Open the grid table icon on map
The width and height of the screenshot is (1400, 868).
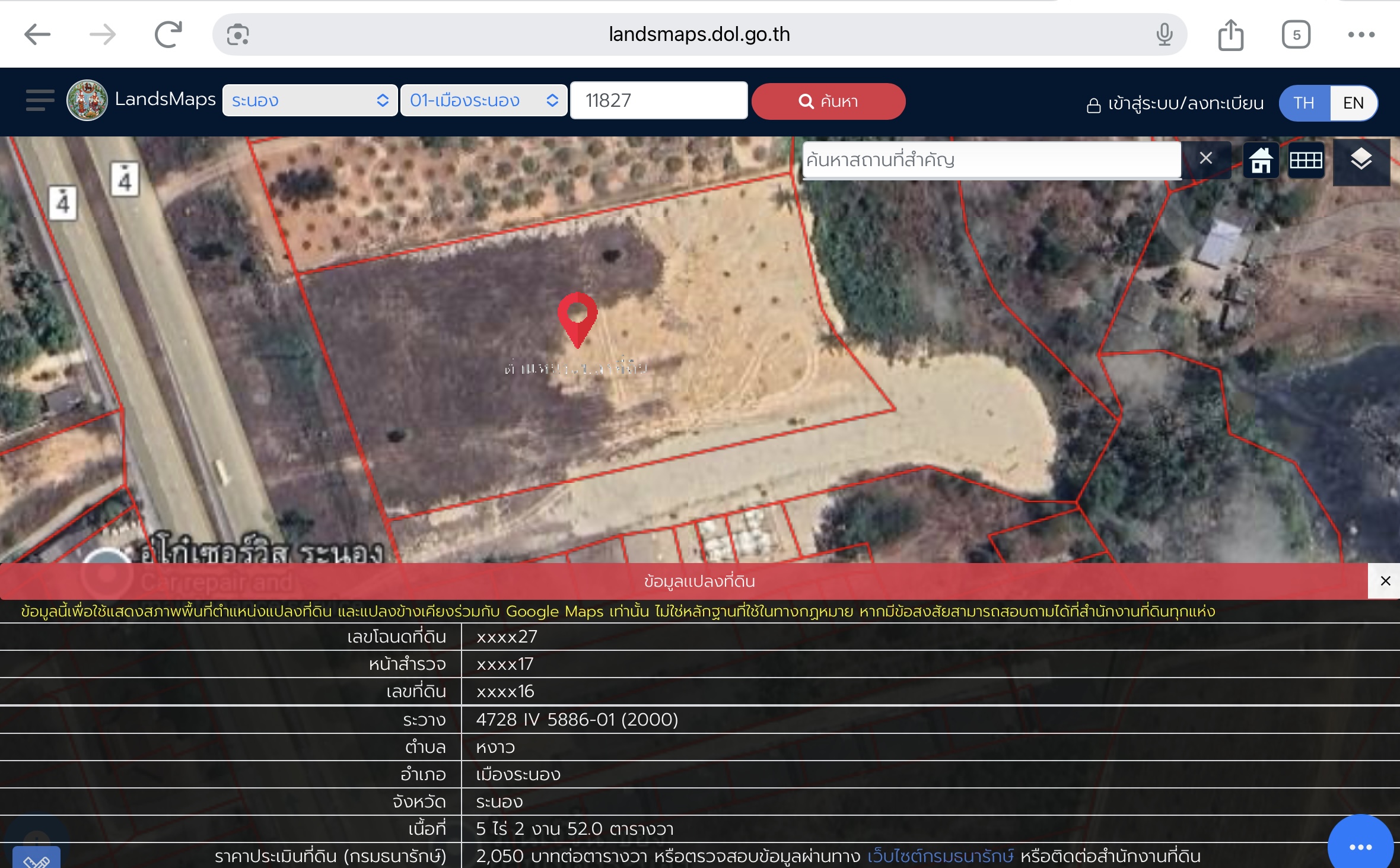point(1306,160)
